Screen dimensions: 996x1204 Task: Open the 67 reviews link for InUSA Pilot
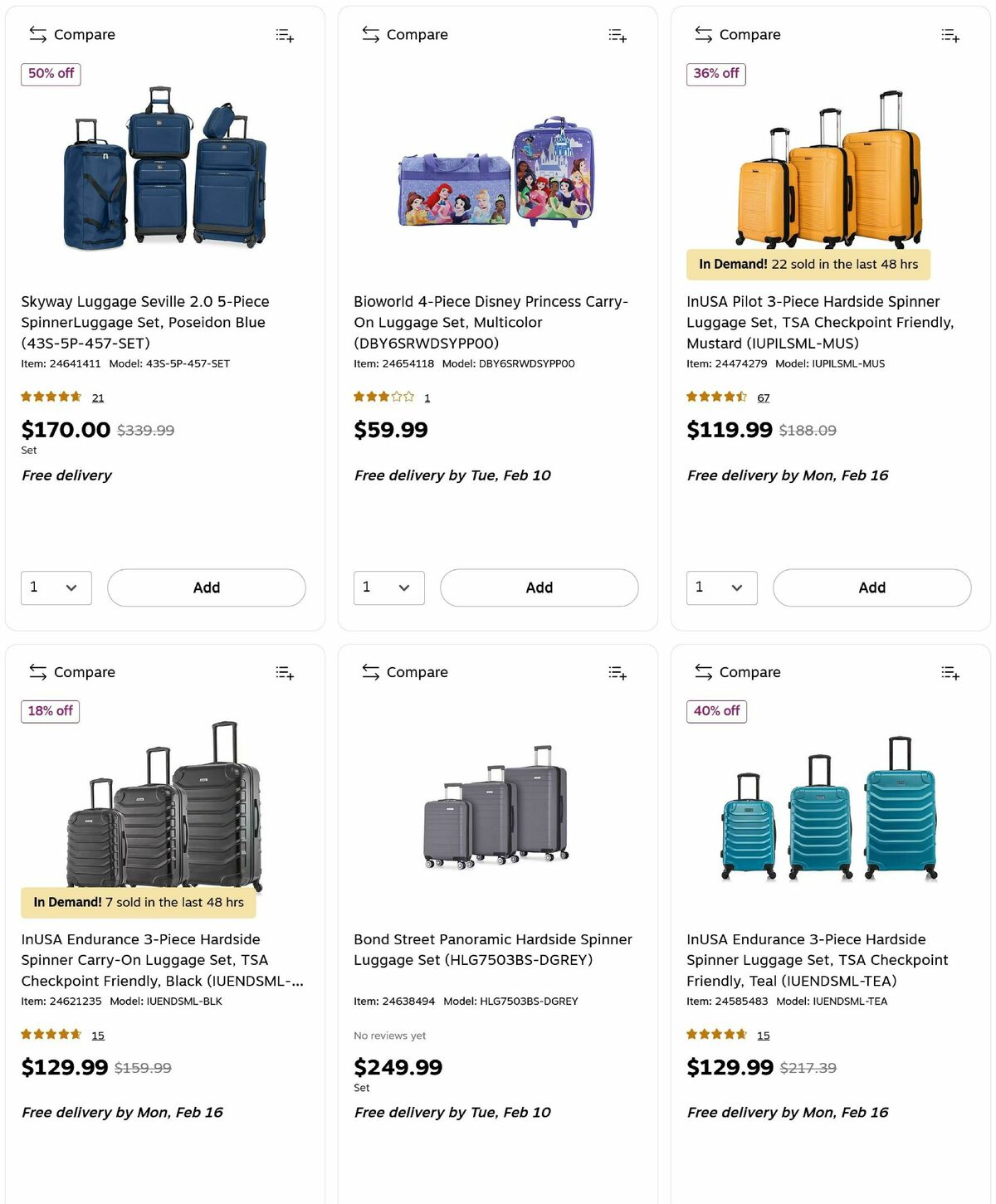(764, 398)
